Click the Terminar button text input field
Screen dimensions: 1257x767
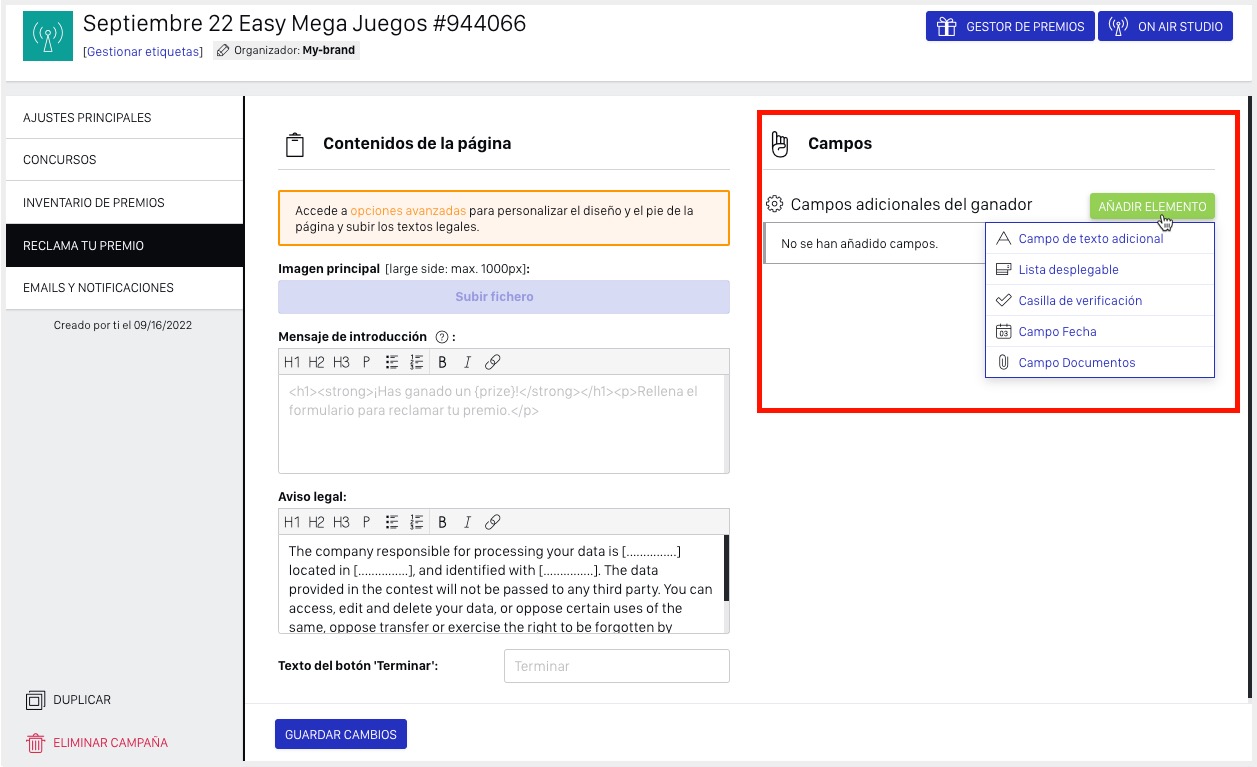(x=616, y=666)
